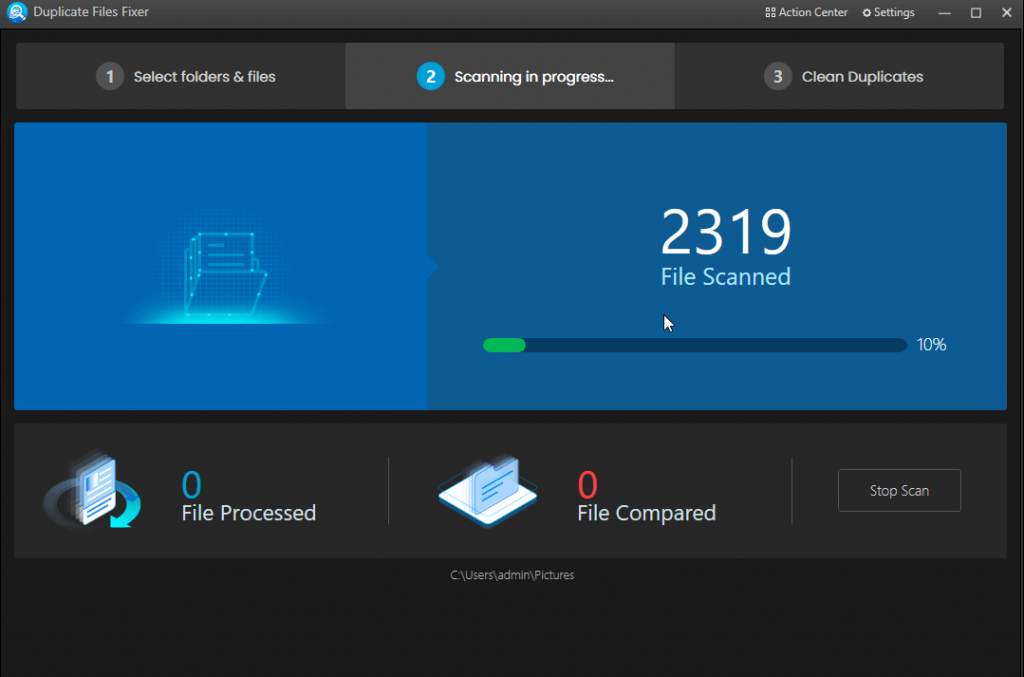This screenshot has width=1024, height=677.
Task: Click the Duplicate Files Fixer title text
Action: (91, 12)
